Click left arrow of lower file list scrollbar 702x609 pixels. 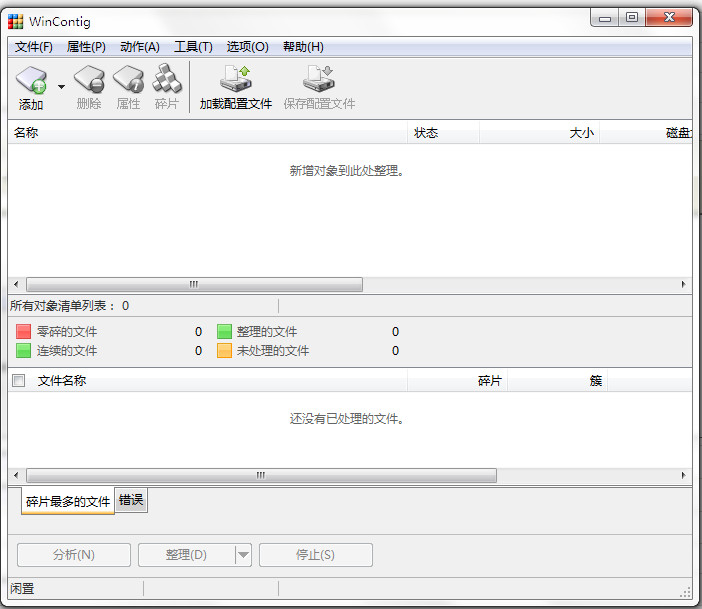tap(17, 475)
